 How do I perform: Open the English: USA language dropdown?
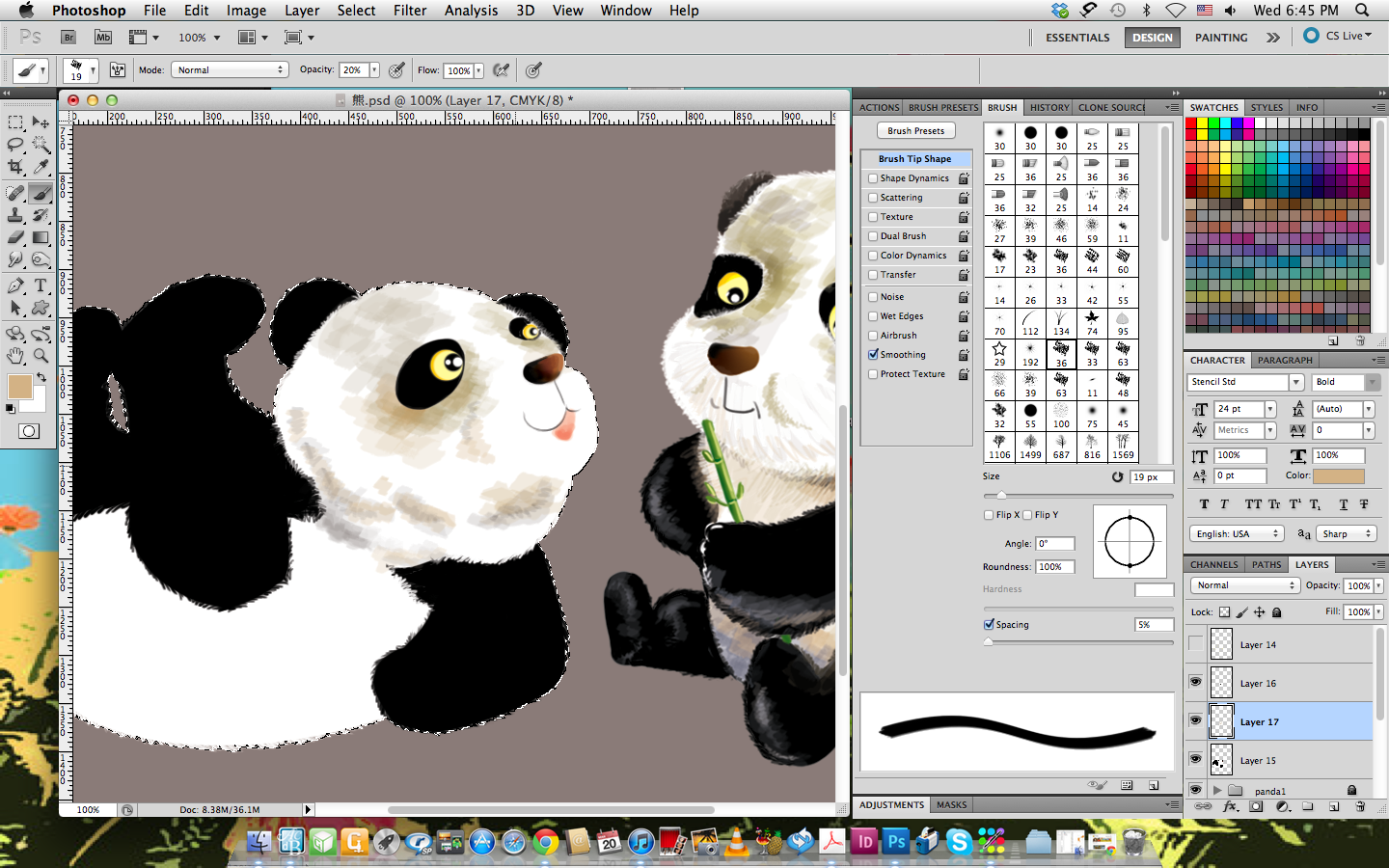point(1237,533)
